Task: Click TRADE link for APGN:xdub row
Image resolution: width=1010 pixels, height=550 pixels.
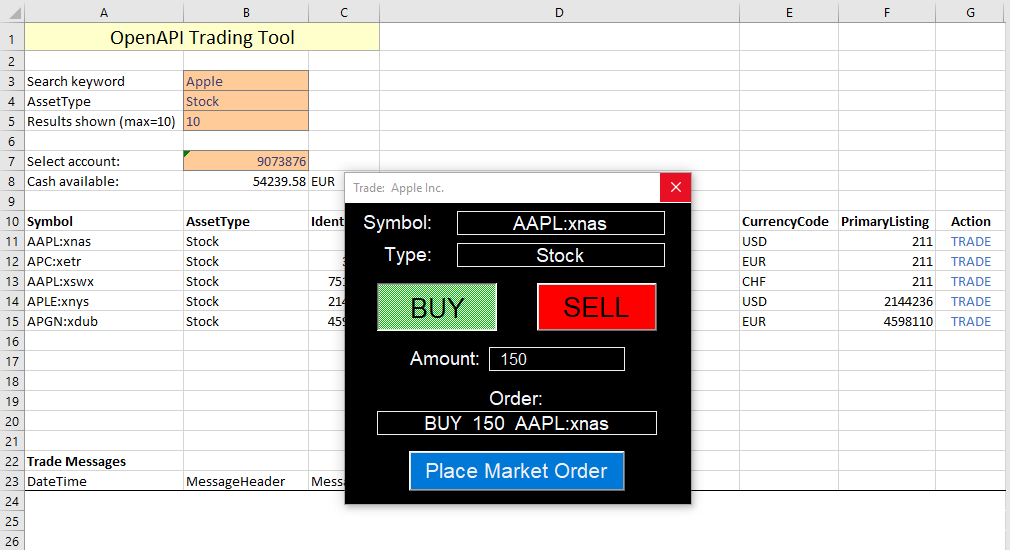Action: click(x=970, y=321)
